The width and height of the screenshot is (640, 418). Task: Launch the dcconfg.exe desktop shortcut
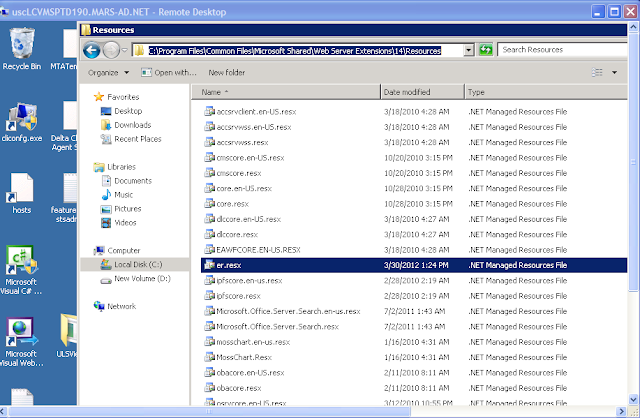(x=22, y=122)
